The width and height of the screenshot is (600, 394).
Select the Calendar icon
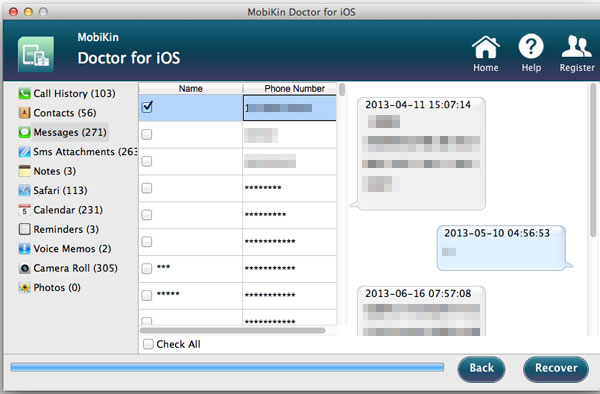click(24, 210)
